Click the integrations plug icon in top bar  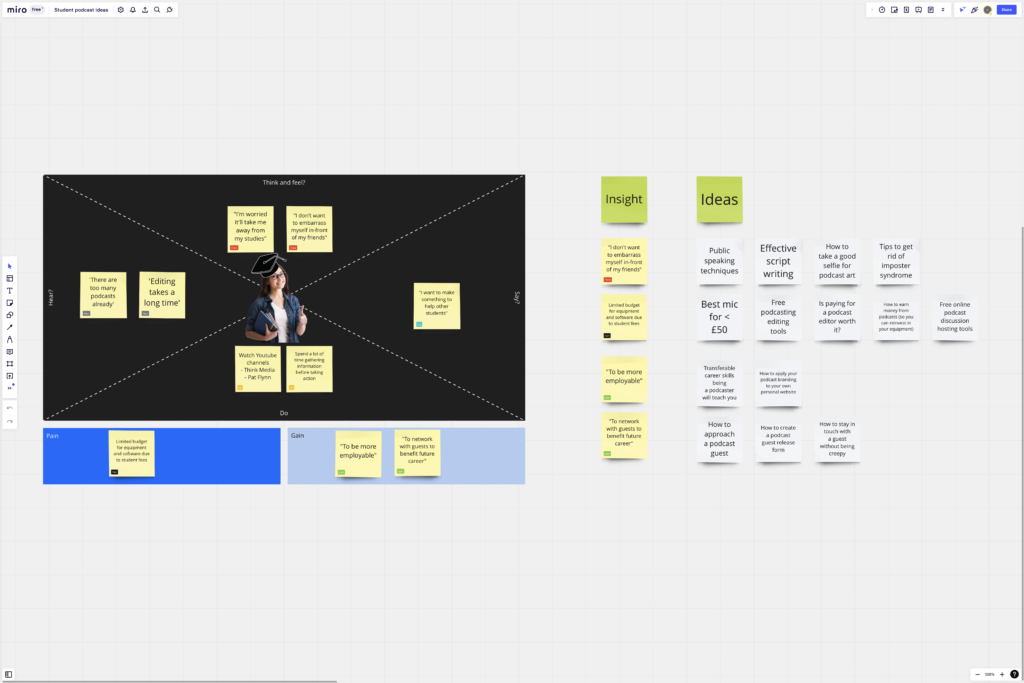pos(170,10)
